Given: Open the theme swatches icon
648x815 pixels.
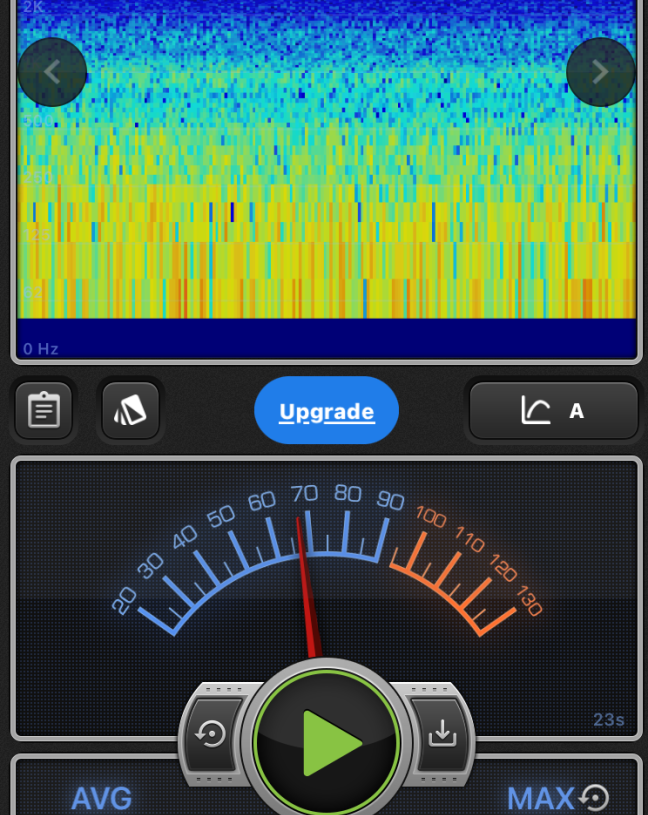Looking at the screenshot, I should pyautogui.click(x=130, y=411).
